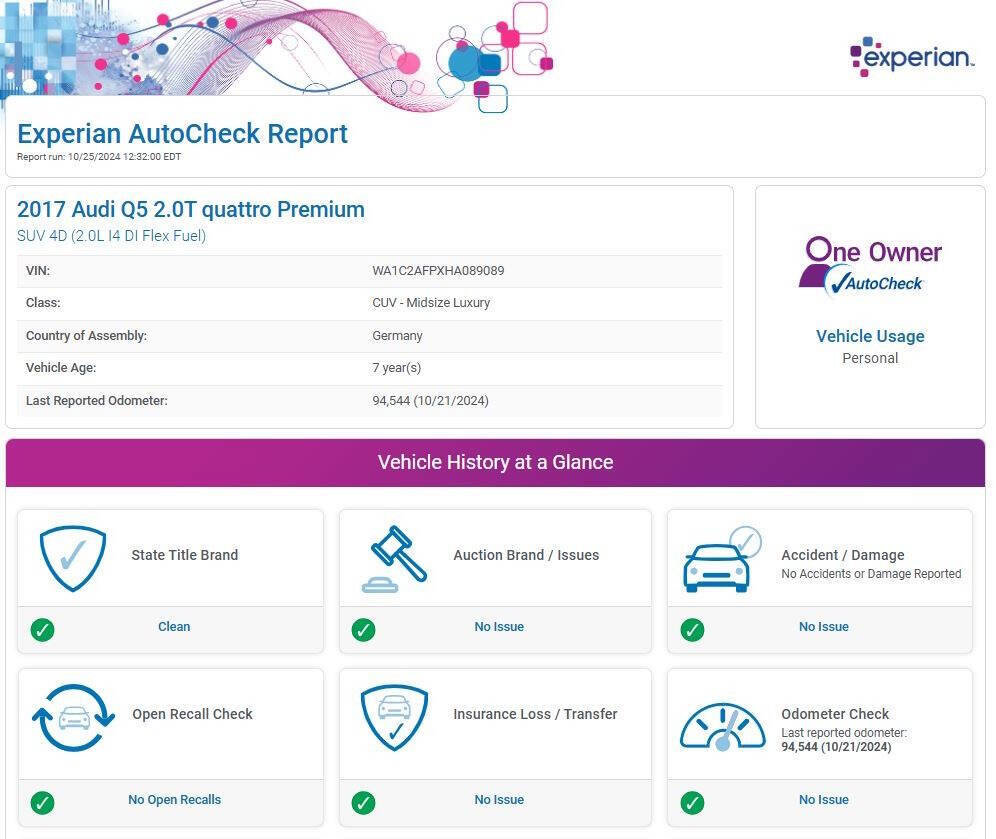Select the Vehicle History at a Glance header

tap(495, 462)
